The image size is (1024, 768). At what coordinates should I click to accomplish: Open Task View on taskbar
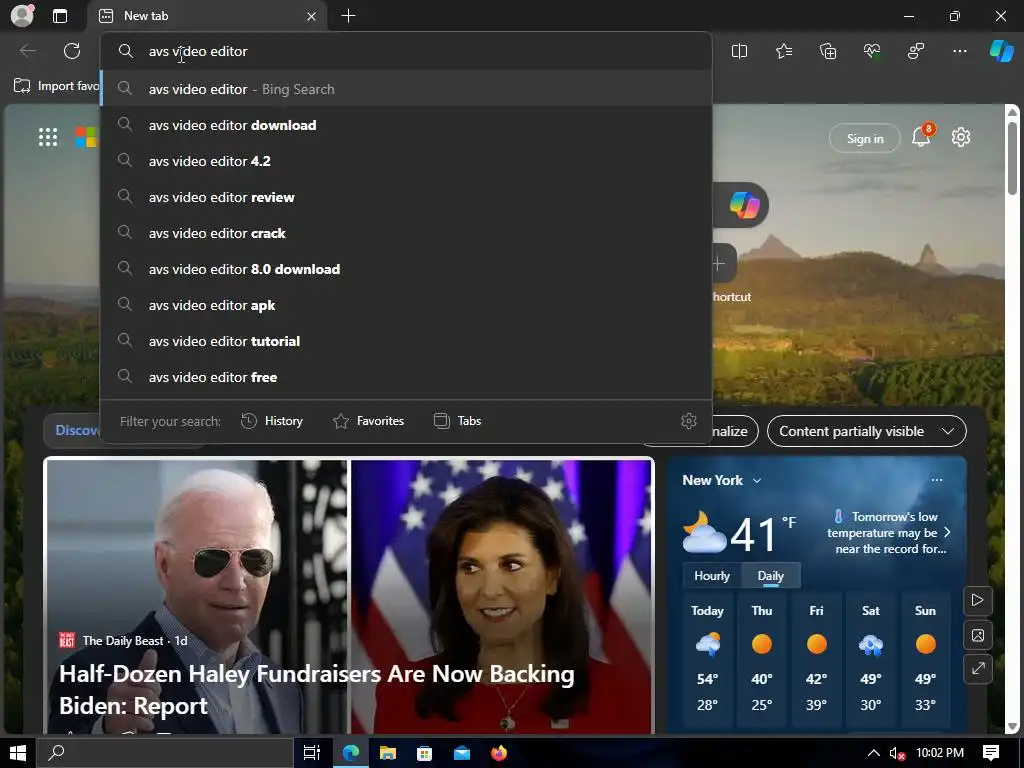312,753
